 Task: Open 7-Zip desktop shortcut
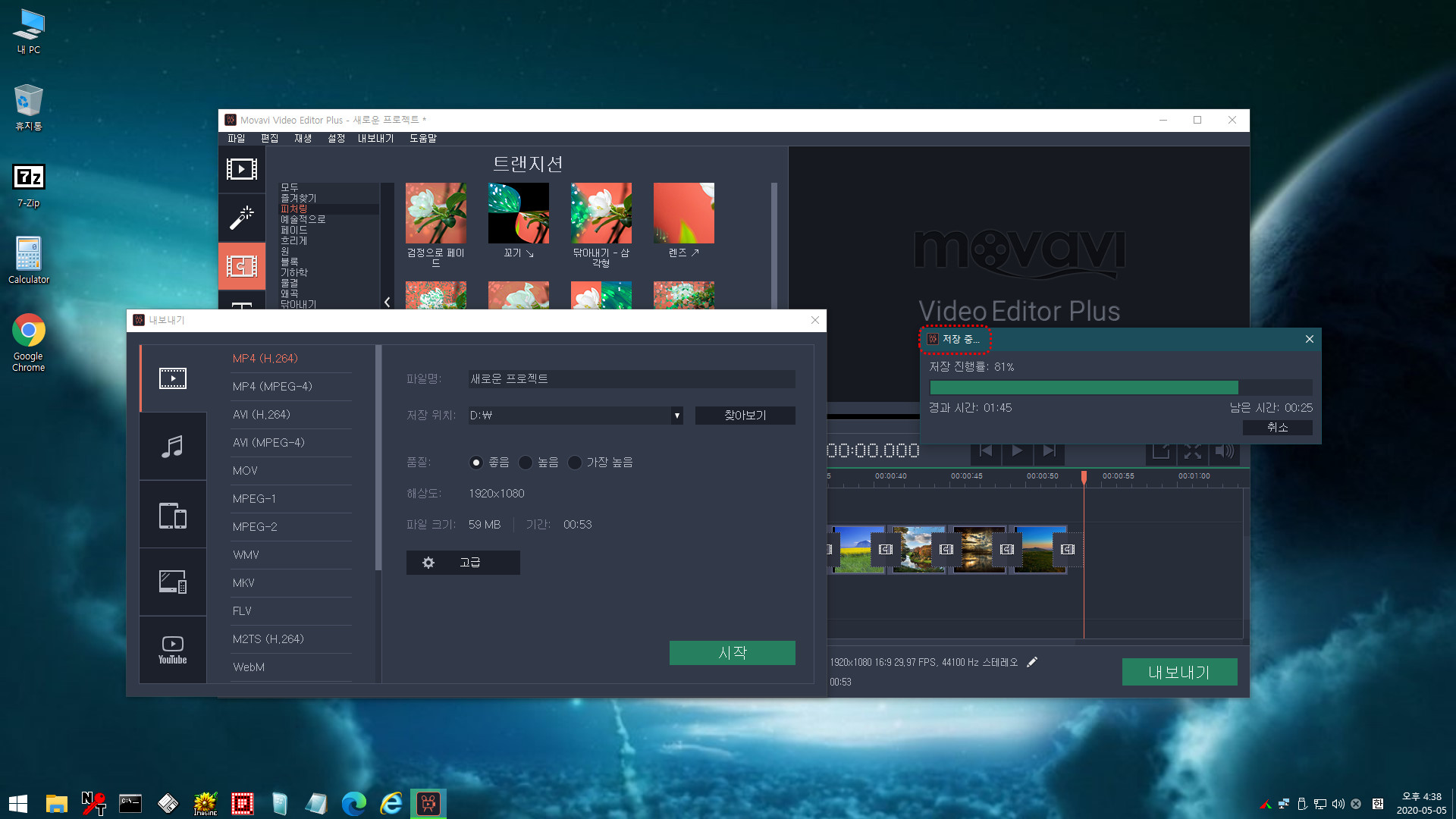pyautogui.click(x=29, y=185)
